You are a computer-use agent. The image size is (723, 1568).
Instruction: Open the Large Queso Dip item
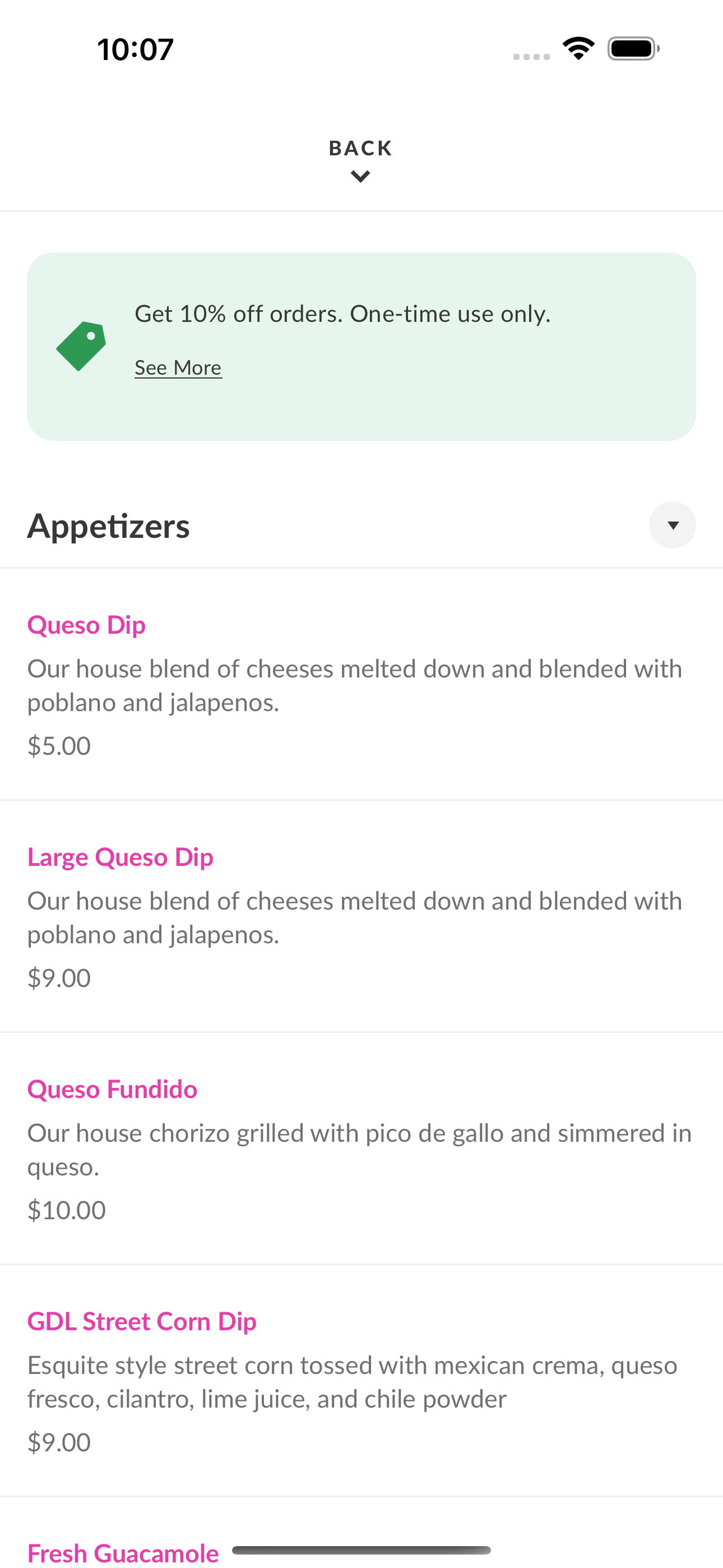click(121, 857)
